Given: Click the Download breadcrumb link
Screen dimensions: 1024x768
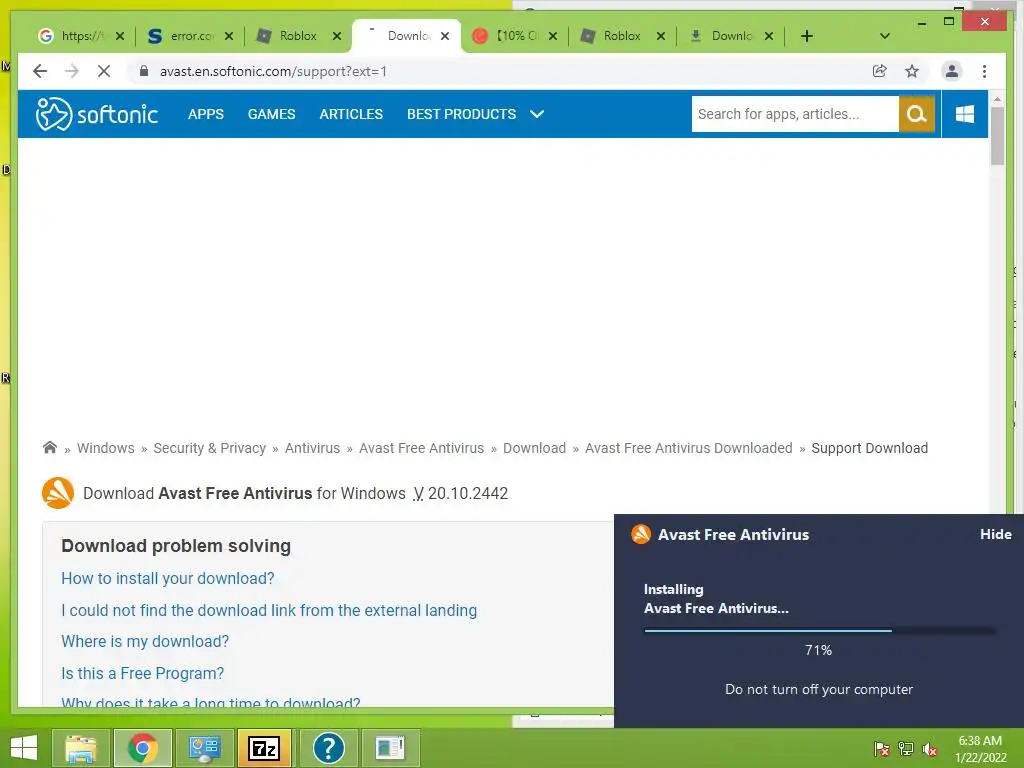Looking at the screenshot, I should click(x=534, y=448).
